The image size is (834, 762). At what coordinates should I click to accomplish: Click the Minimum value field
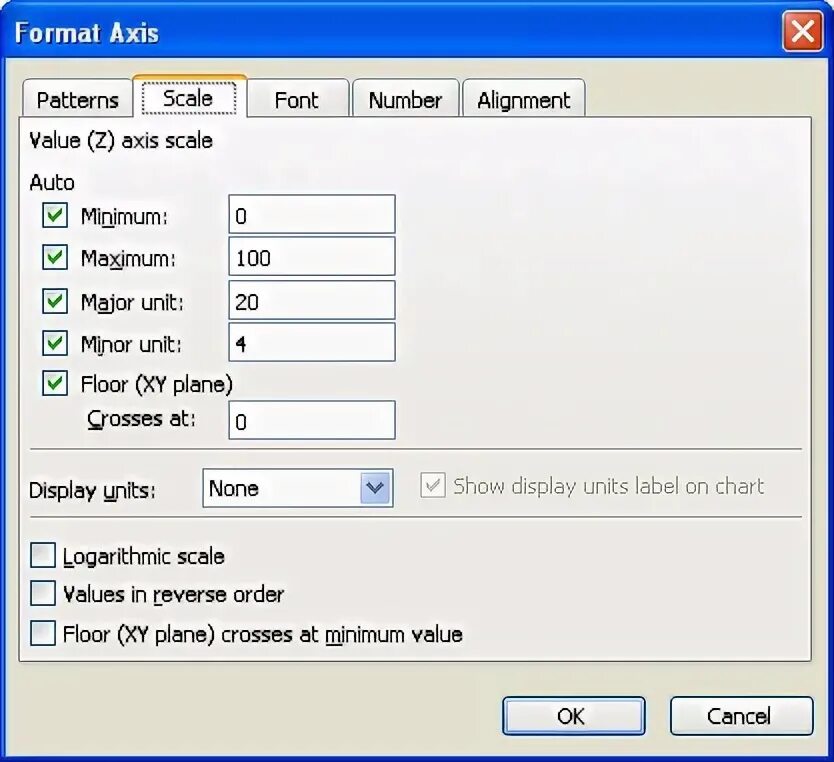pos(312,214)
